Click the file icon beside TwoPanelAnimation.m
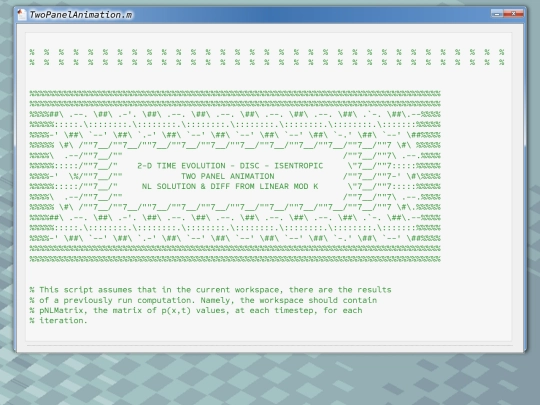Screen dimensions: 540x405 pos(21,14)
